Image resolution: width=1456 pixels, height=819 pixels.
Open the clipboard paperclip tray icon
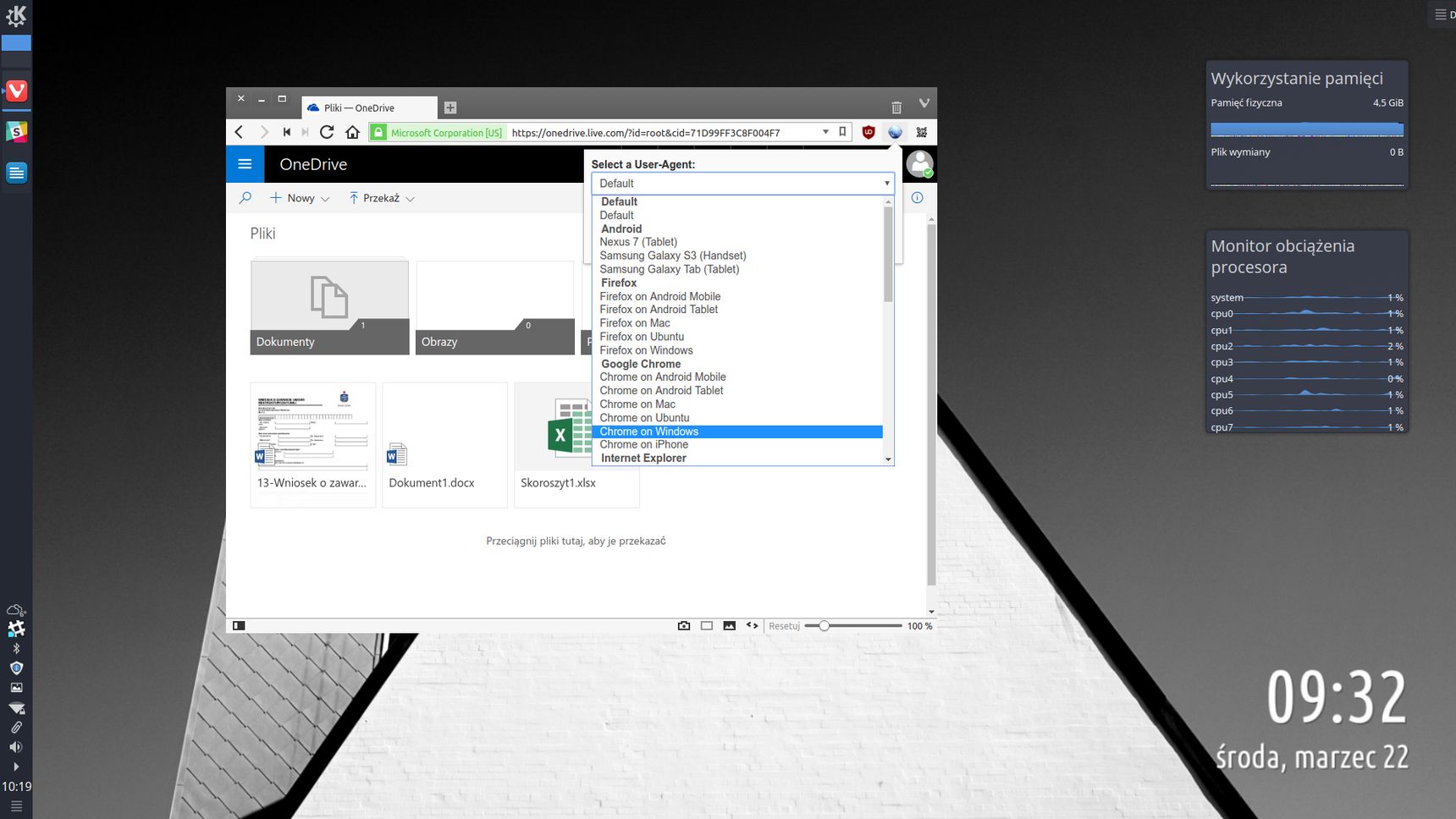16,728
